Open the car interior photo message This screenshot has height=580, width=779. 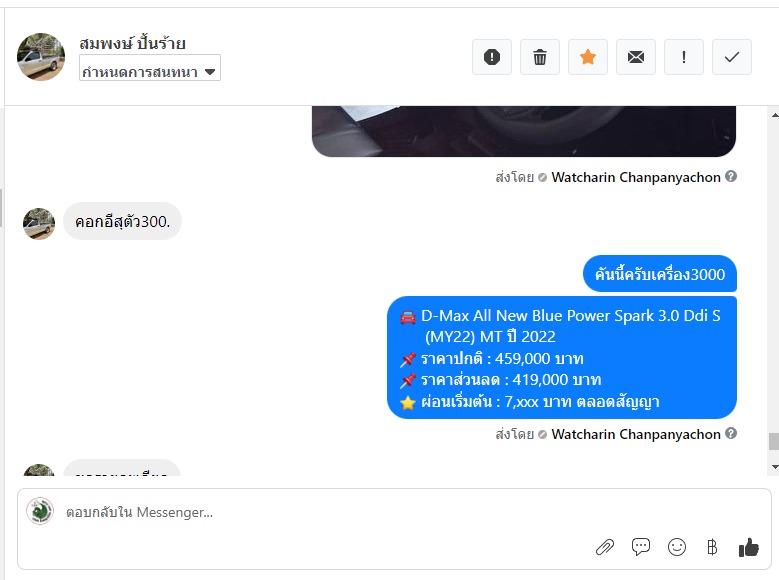coord(524,131)
